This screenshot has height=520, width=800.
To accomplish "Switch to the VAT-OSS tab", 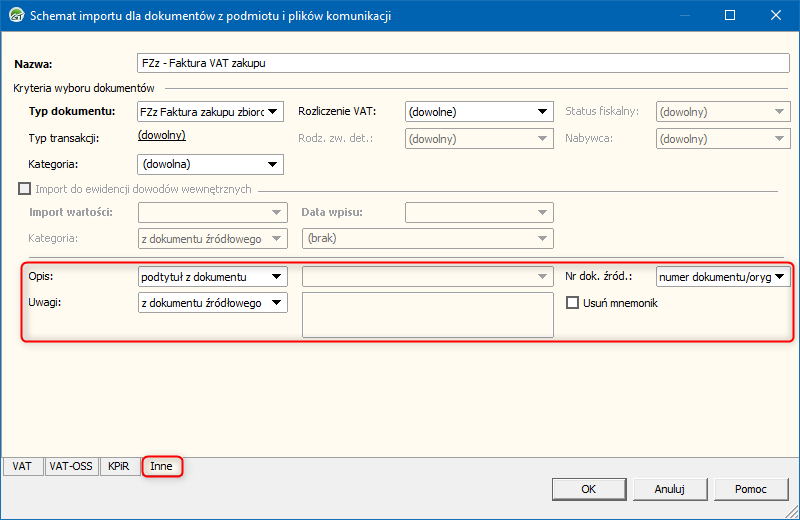I will 72,466.
